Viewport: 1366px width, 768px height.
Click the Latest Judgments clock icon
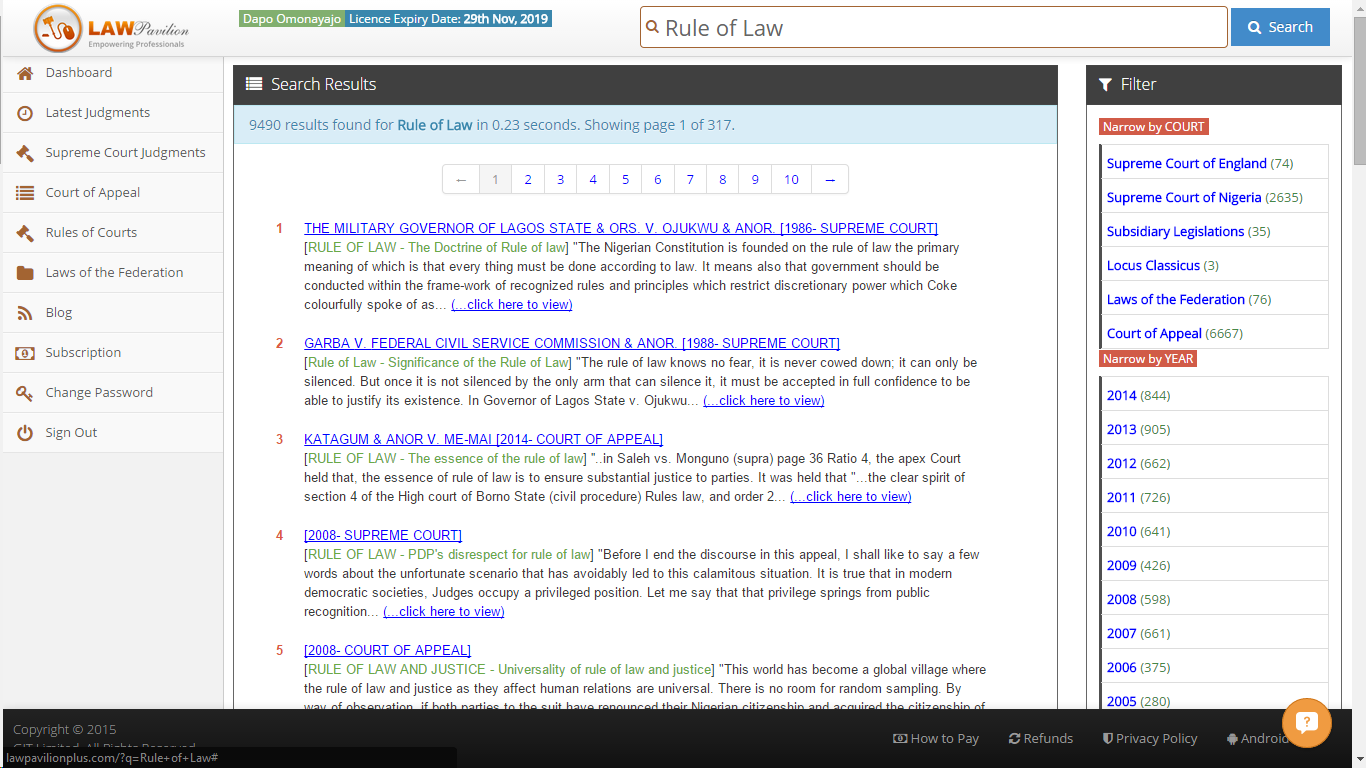(x=25, y=113)
